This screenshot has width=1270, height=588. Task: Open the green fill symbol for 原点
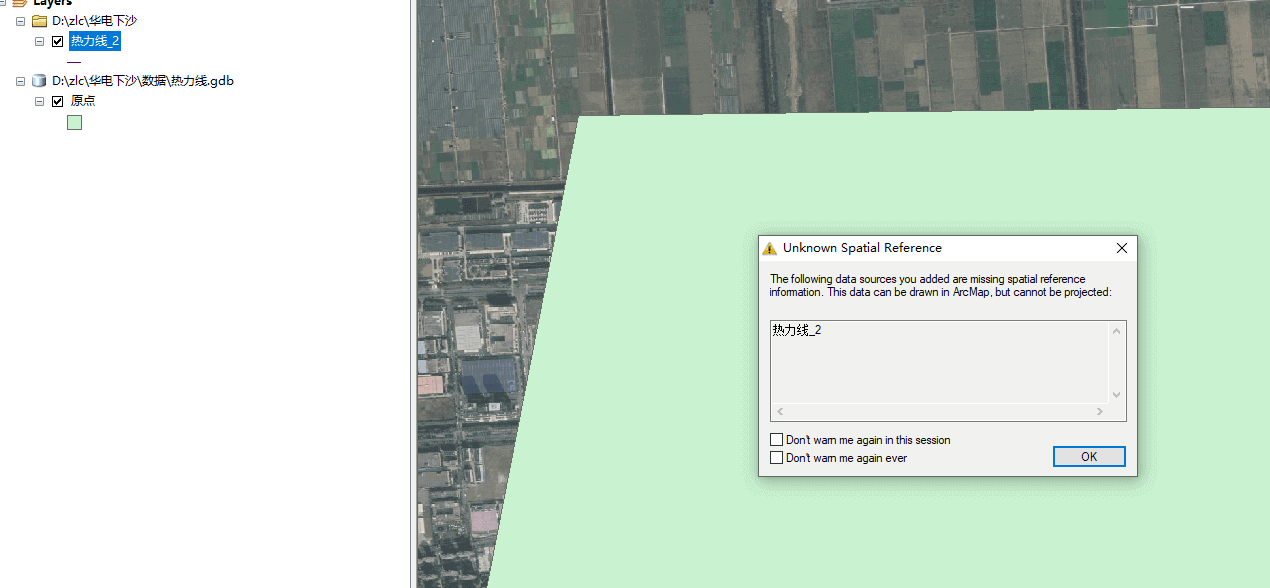coord(74,123)
